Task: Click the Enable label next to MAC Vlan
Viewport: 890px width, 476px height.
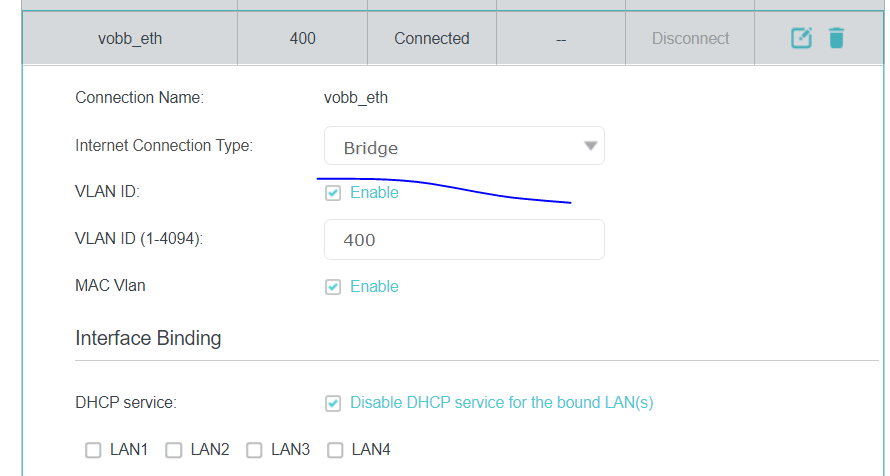Action: pos(374,287)
